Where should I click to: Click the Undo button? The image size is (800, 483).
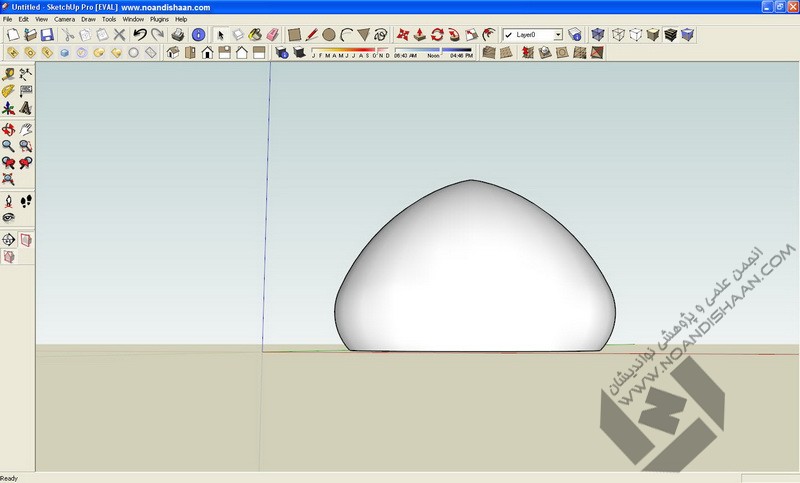(139, 35)
